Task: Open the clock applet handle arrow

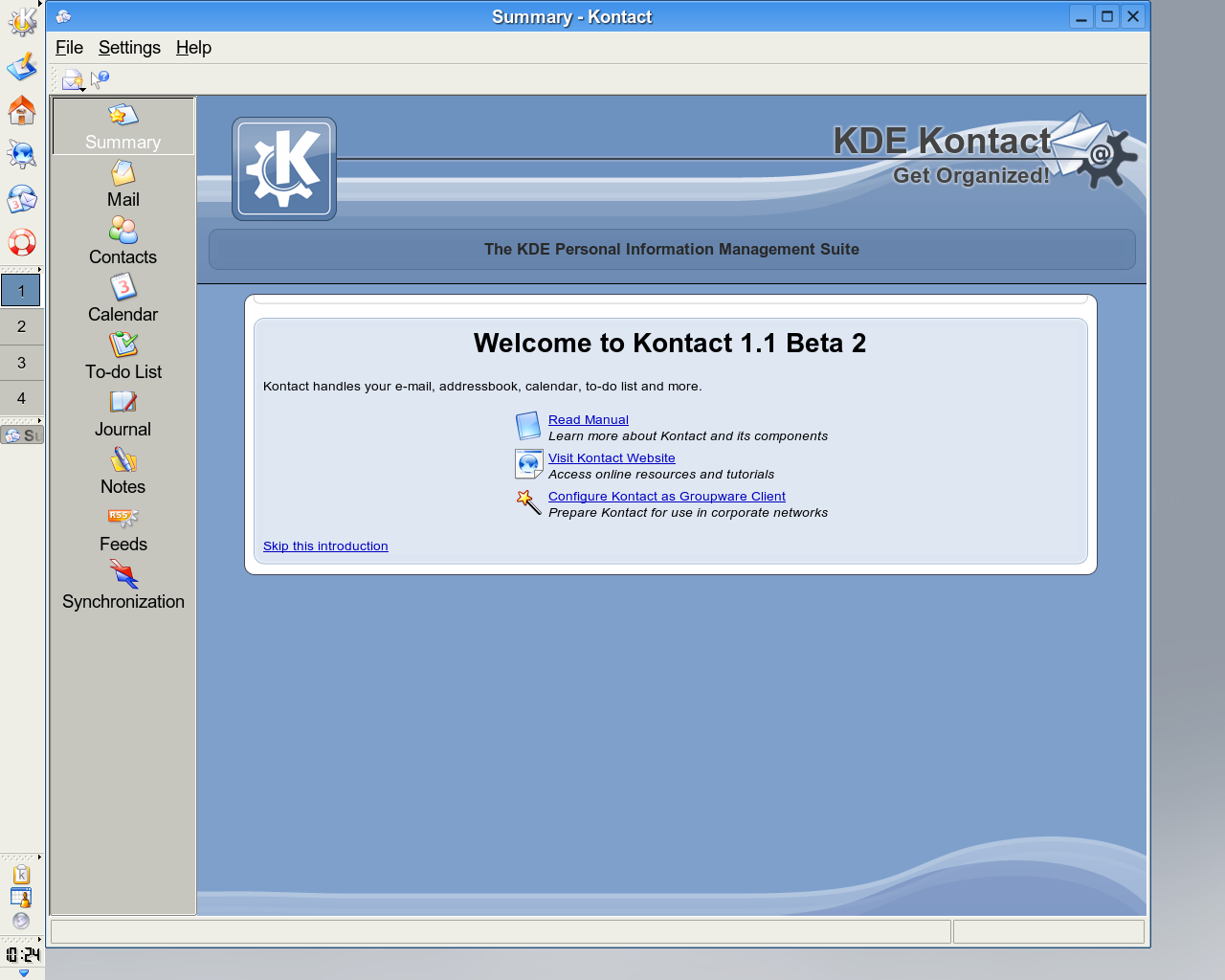Action: [x=39, y=939]
